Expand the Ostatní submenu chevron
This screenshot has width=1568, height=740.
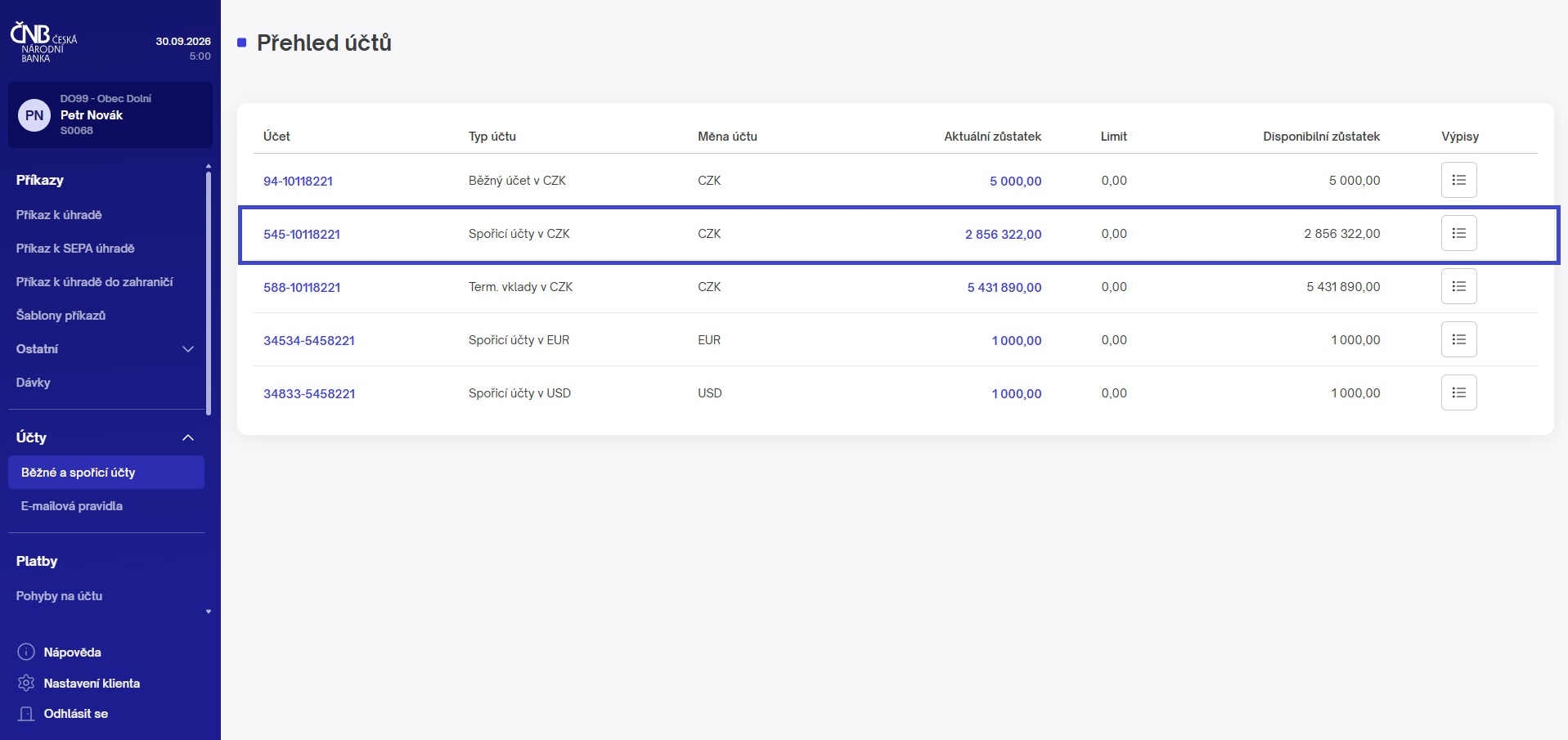click(188, 349)
